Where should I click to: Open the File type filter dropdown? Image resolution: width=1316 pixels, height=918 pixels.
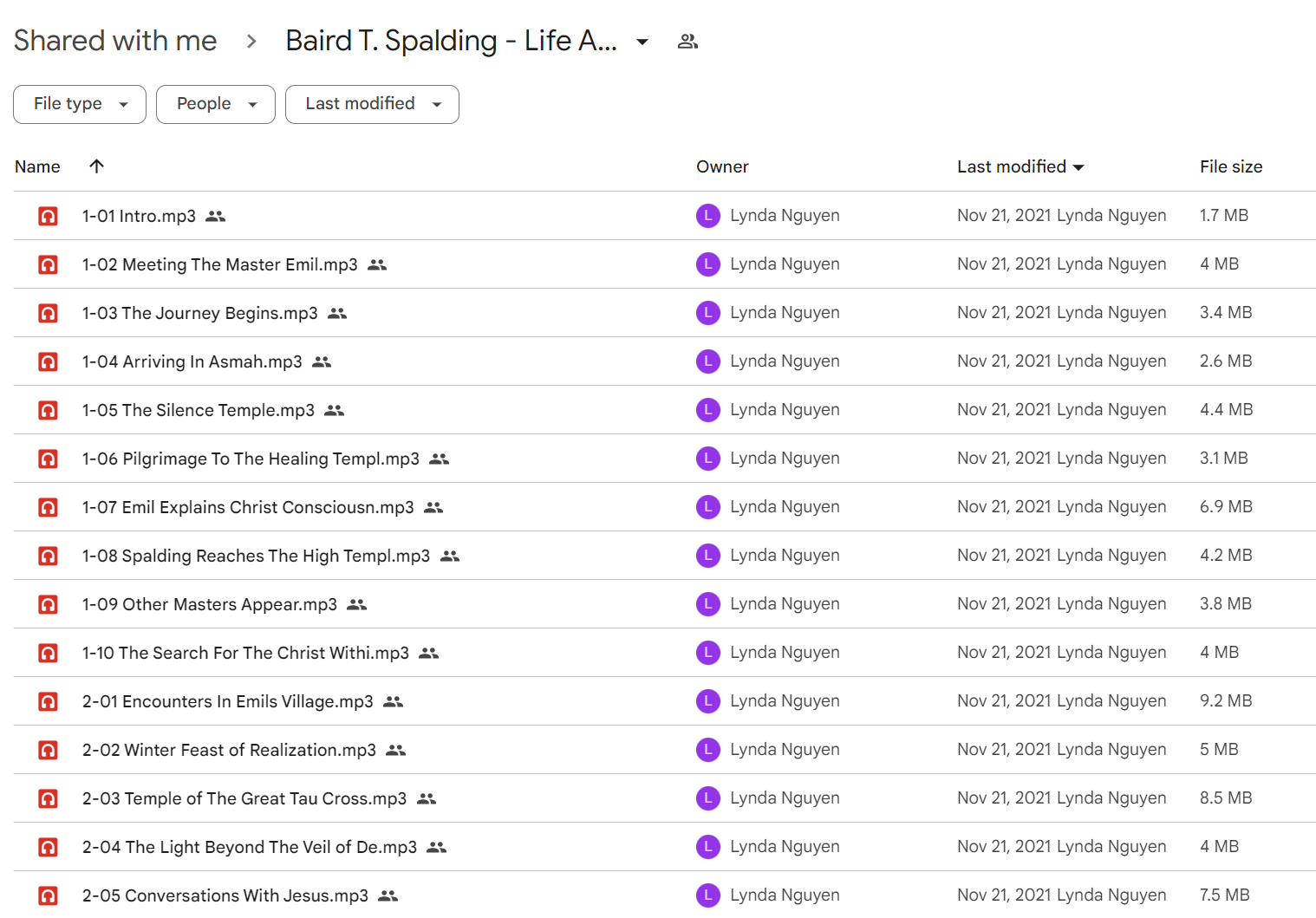coord(80,104)
